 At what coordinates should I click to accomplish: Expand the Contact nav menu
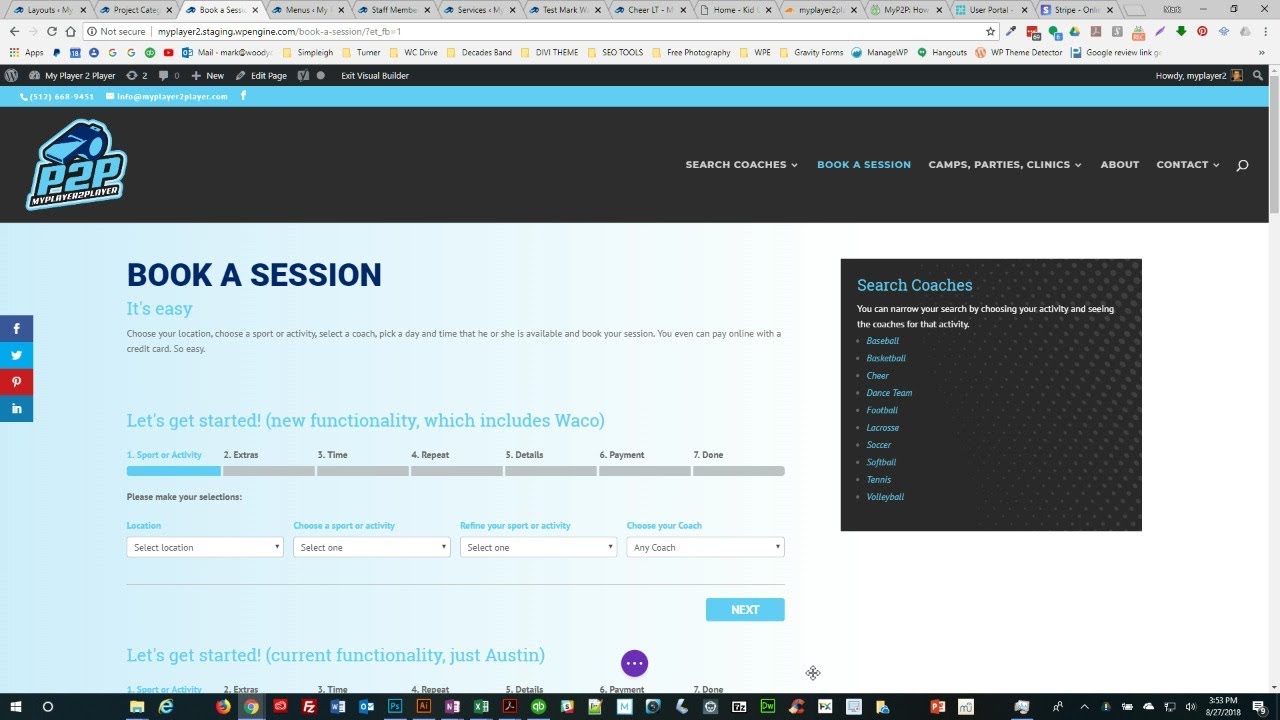coord(1188,165)
